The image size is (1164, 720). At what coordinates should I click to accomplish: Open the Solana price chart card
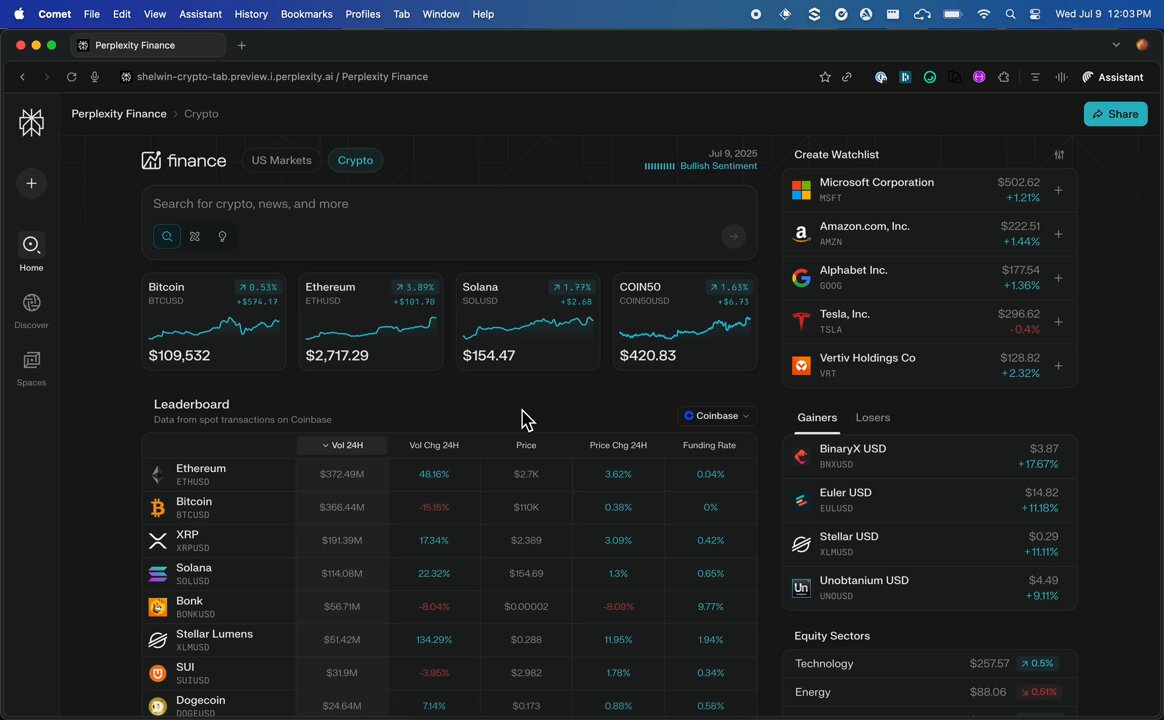528,321
